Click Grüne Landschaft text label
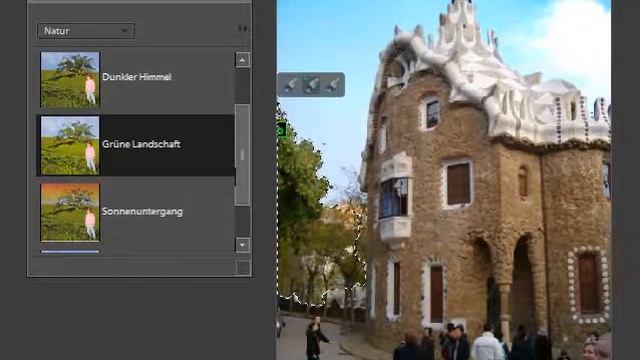The image size is (640, 360). point(141,144)
